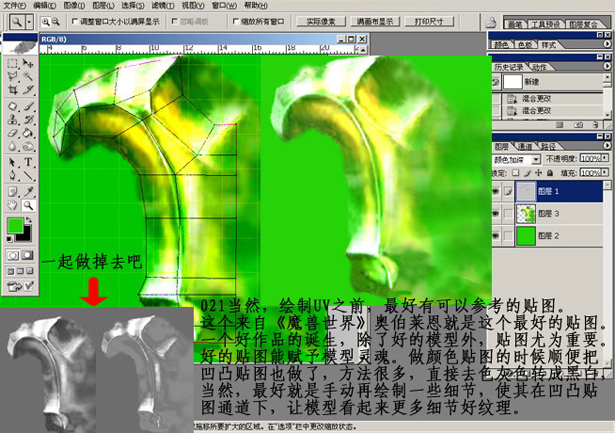Screen dimensions: 615x433
Task: Select the Zoom tool in toolbox
Action: (28, 205)
